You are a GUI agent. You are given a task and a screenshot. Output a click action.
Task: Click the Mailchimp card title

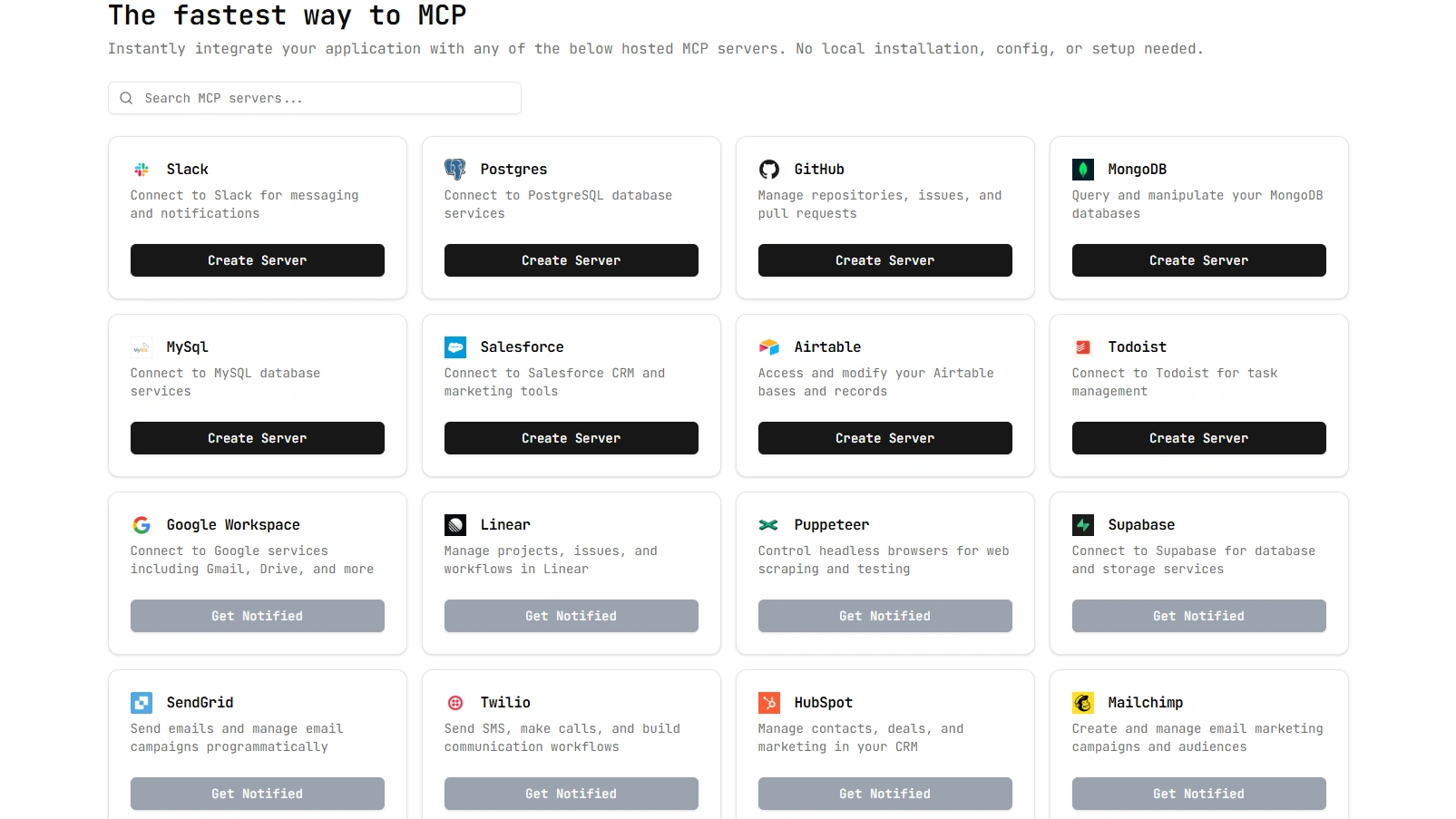click(1146, 703)
